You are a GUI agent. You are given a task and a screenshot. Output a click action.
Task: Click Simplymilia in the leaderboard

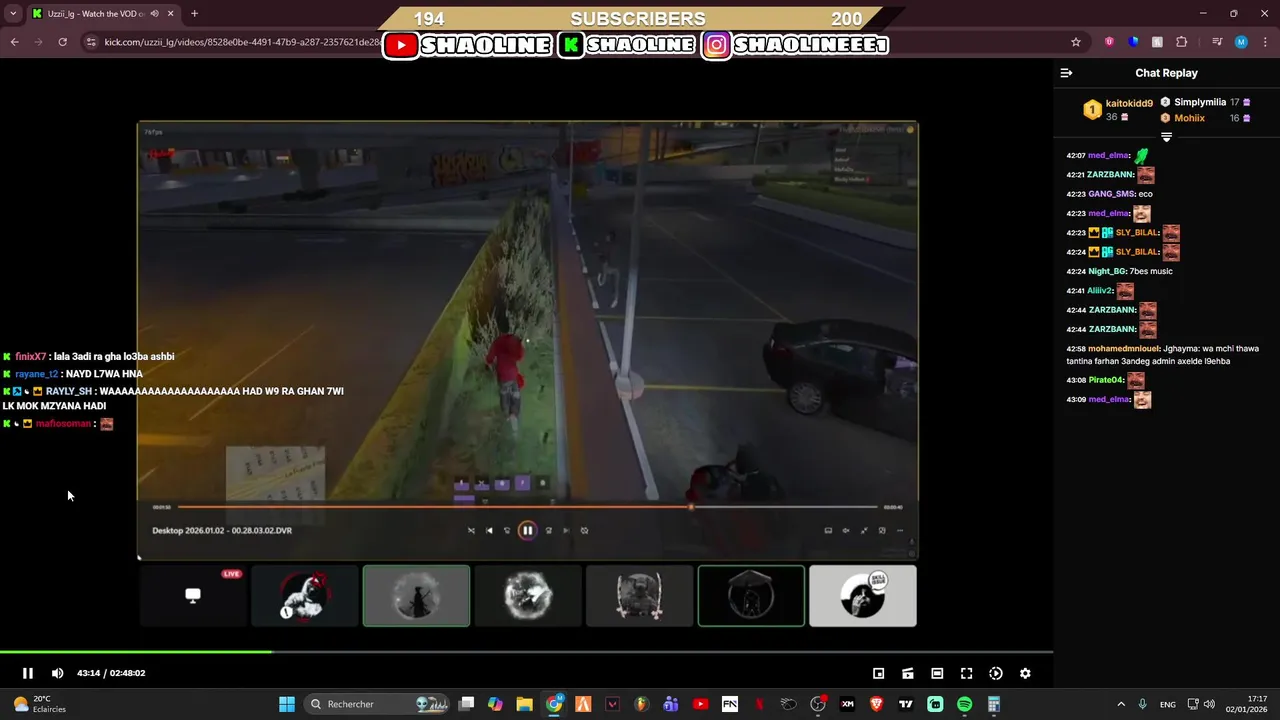(x=1200, y=102)
